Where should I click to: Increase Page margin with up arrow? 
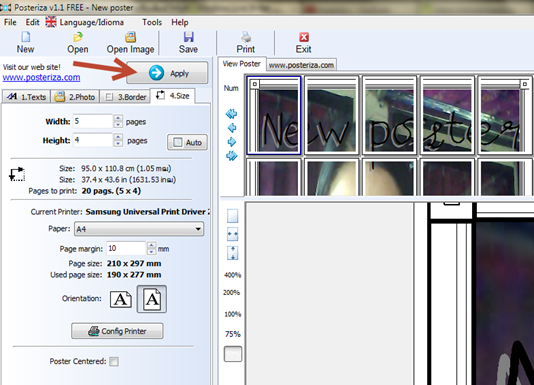[152, 245]
